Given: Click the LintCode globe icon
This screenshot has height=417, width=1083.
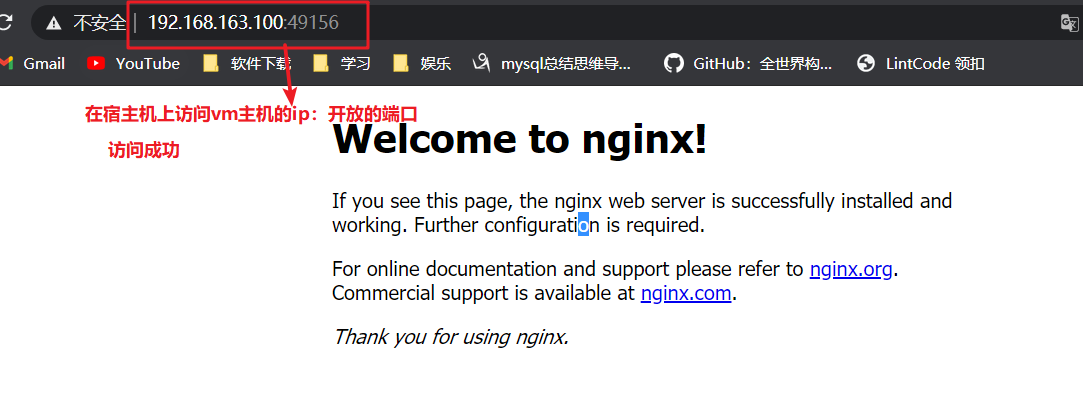Looking at the screenshot, I should pos(866,64).
